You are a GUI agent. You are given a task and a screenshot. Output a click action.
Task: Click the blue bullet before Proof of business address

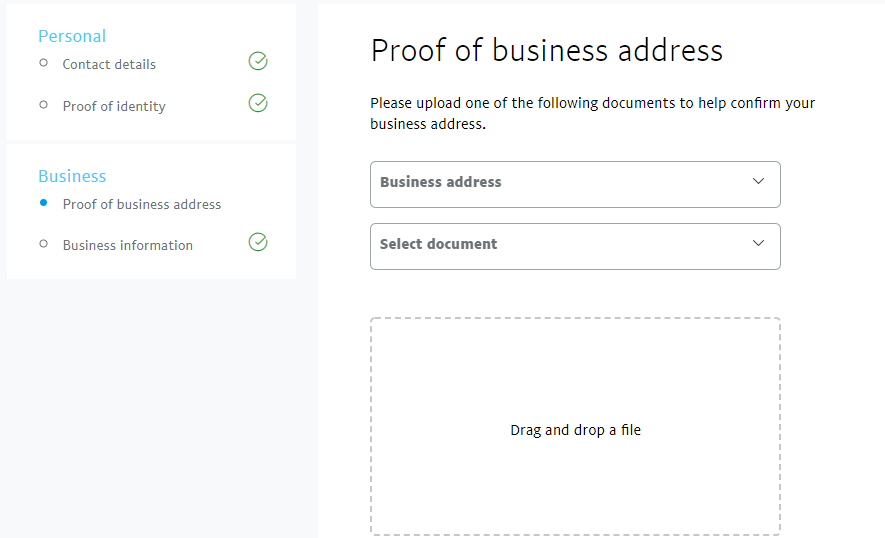[x=43, y=202]
